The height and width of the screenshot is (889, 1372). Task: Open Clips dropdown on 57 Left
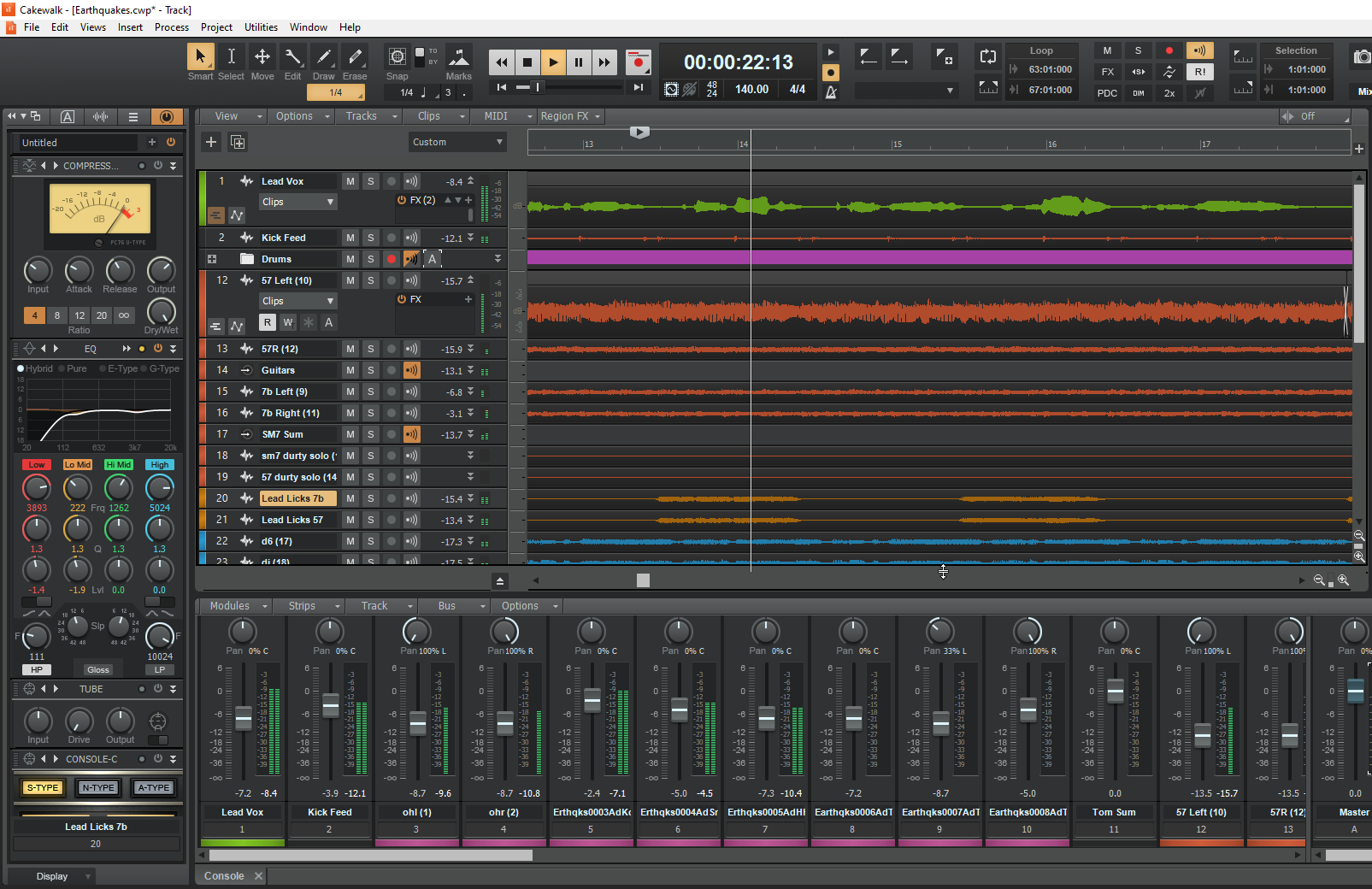pyautogui.click(x=297, y=301)
